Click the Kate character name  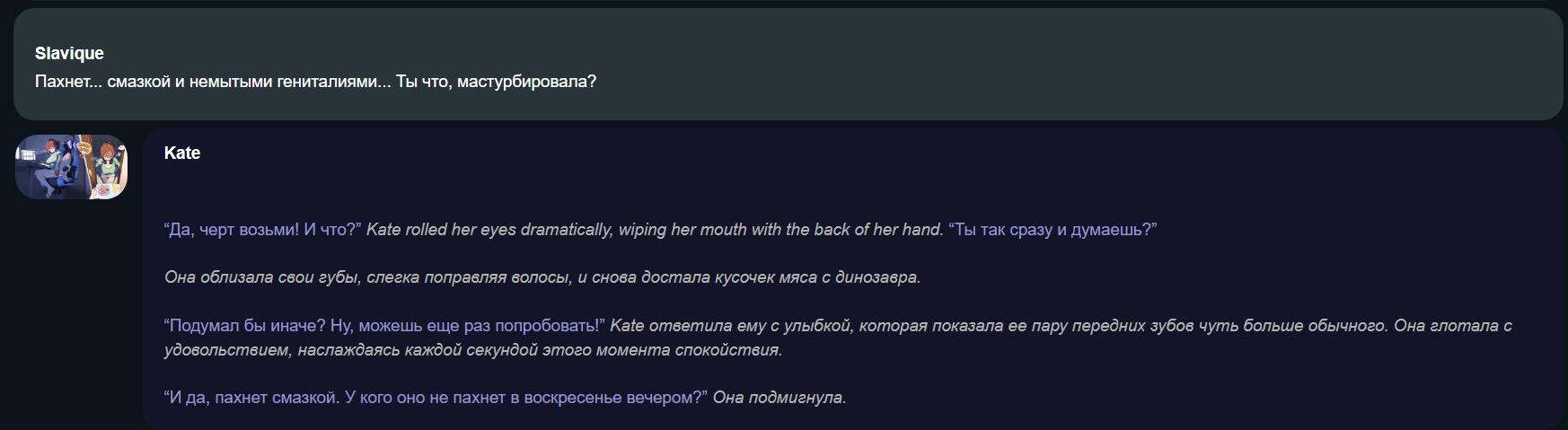(x=182, y=153)
